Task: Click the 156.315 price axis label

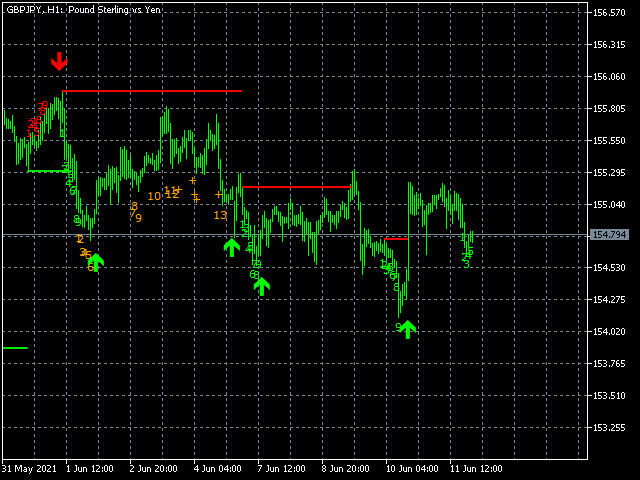Action: tap(609, 44)
